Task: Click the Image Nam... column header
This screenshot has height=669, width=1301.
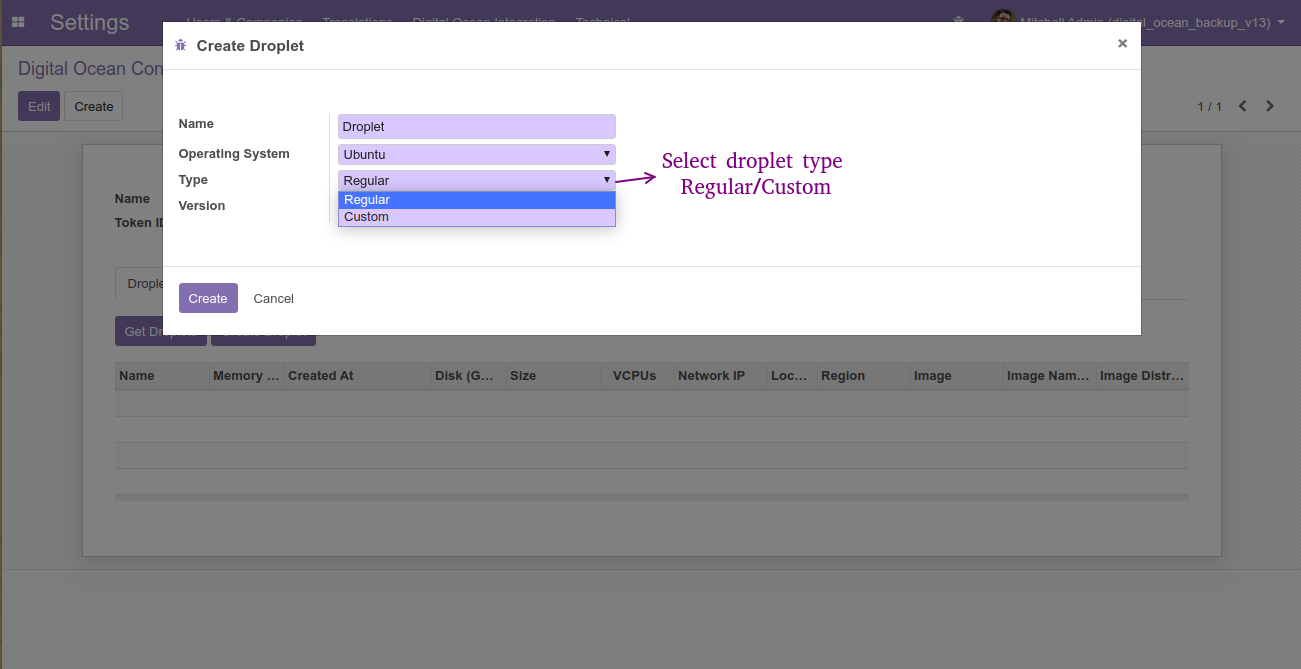Action: (x=1050, y=376)
